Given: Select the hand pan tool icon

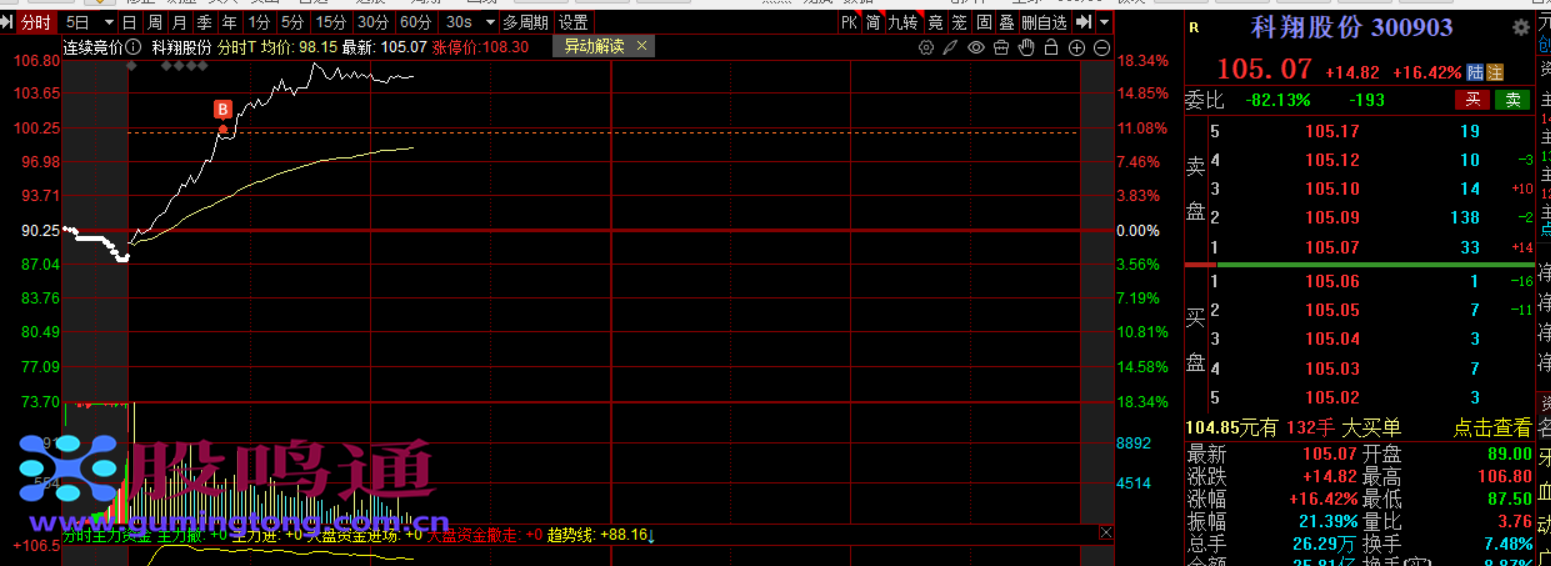Looking at the screenshot, I should point(1026,47).
